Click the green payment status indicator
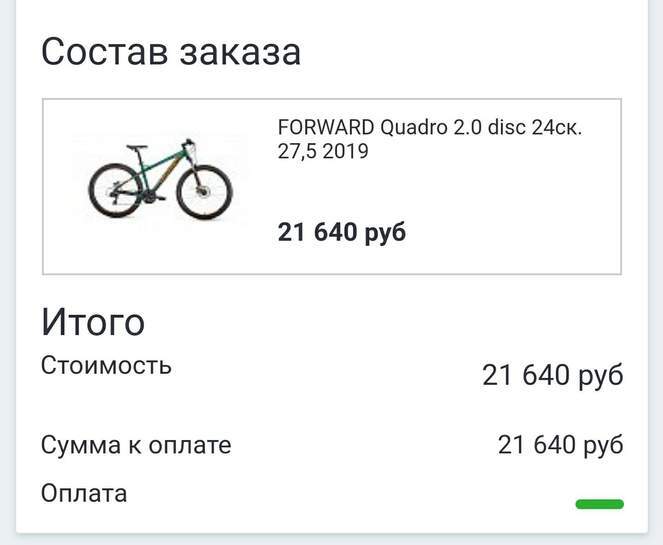663x545 pixels. click(599, 504)
